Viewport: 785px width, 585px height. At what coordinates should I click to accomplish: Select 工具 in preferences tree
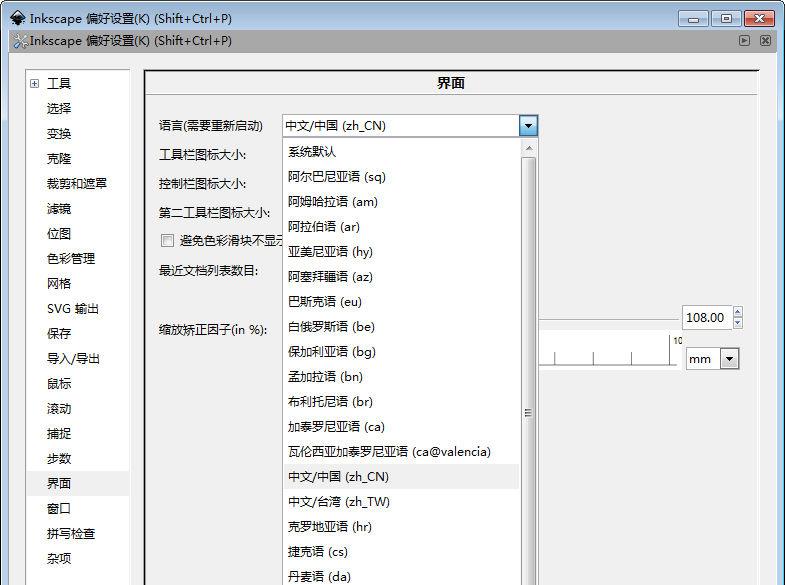[x=59, y=84]
